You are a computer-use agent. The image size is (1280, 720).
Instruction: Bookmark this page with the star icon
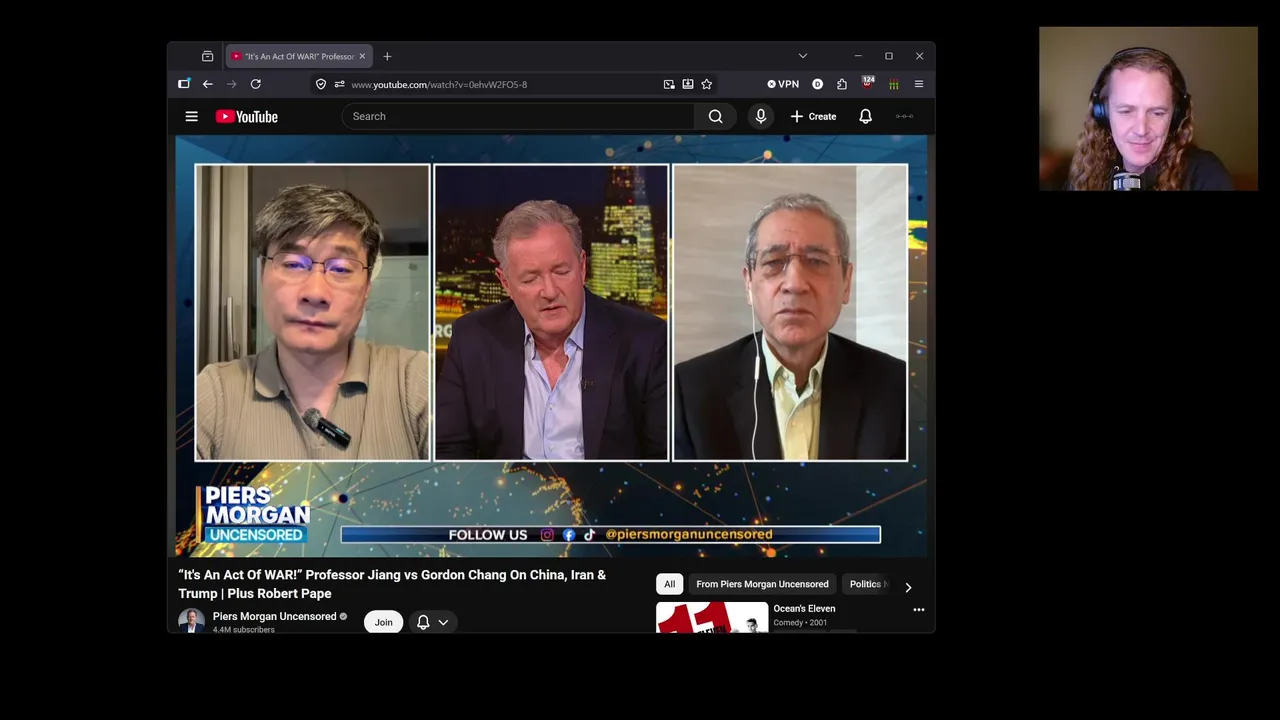707,84
